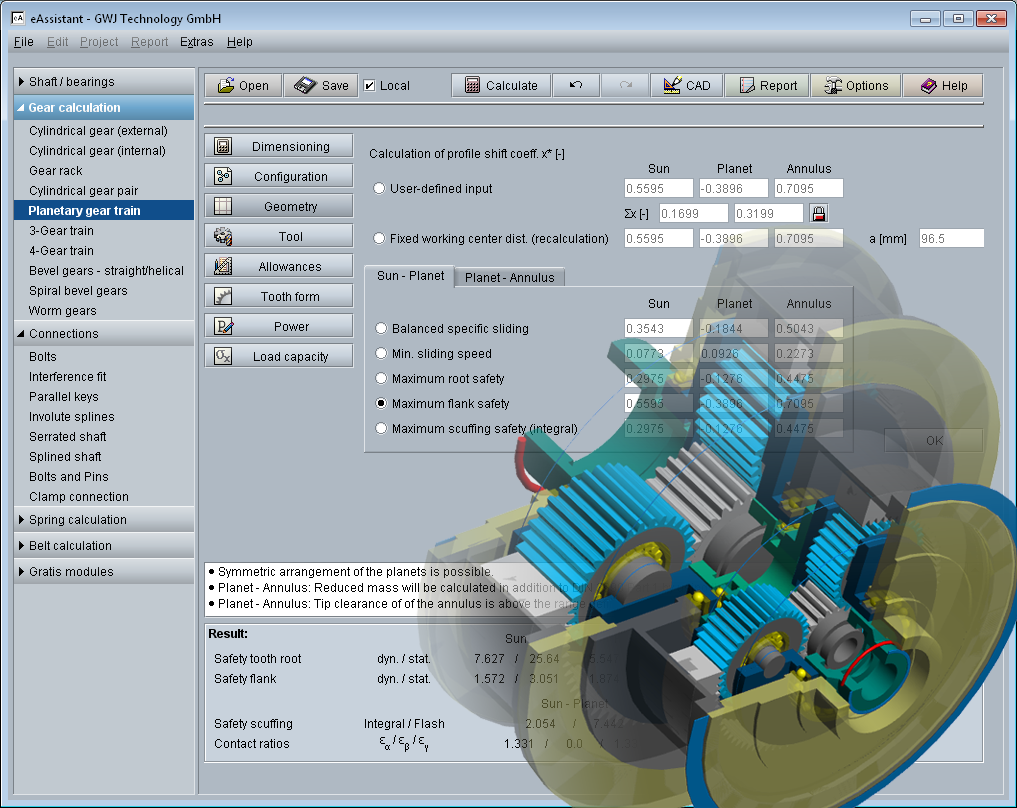This screenshot has height=808, width=1017.
Task: Open the Allowances panel
Action: [278, 265]
